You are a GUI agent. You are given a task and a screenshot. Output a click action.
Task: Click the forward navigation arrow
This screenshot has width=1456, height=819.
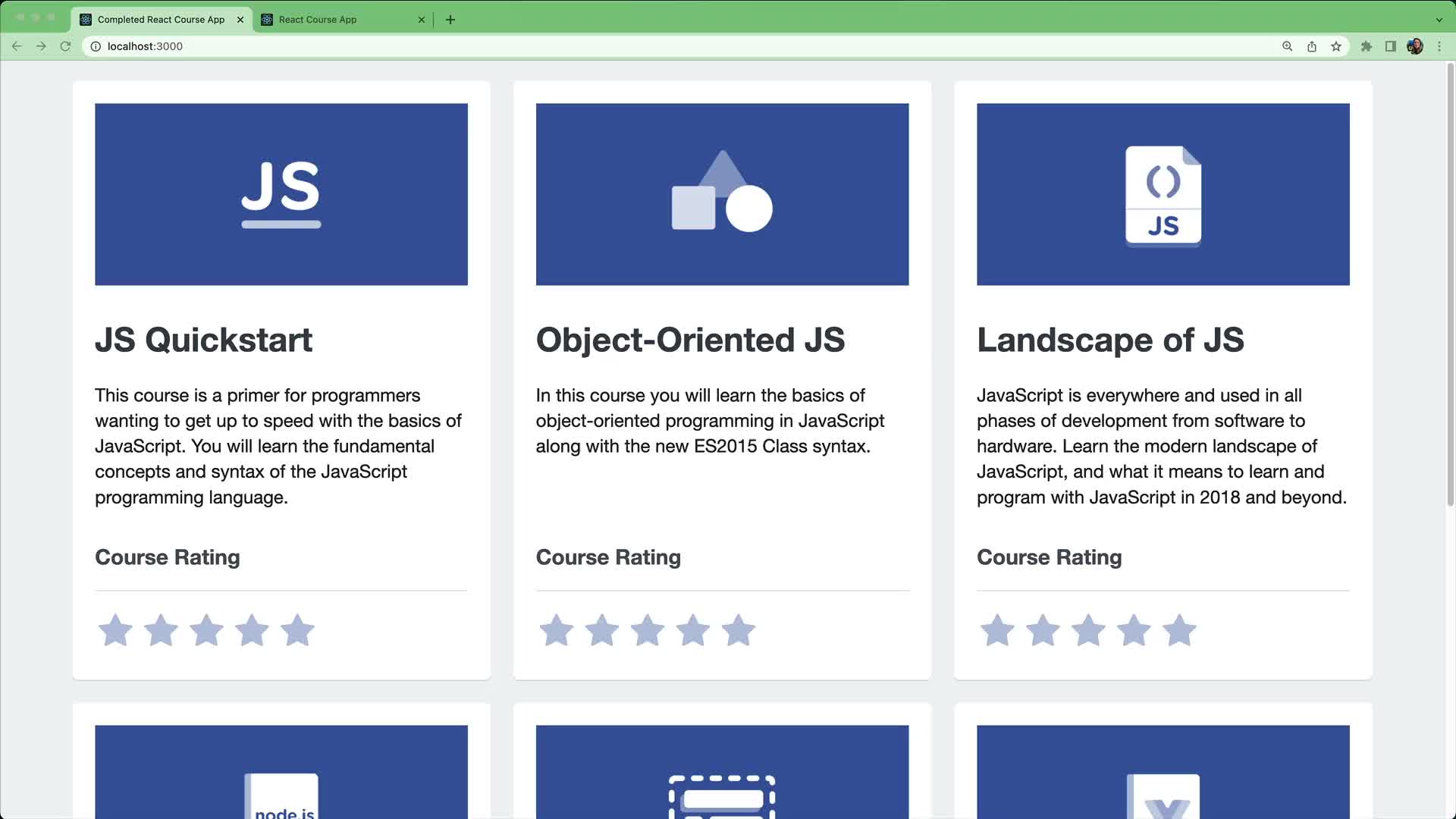(x=41, y=46)
